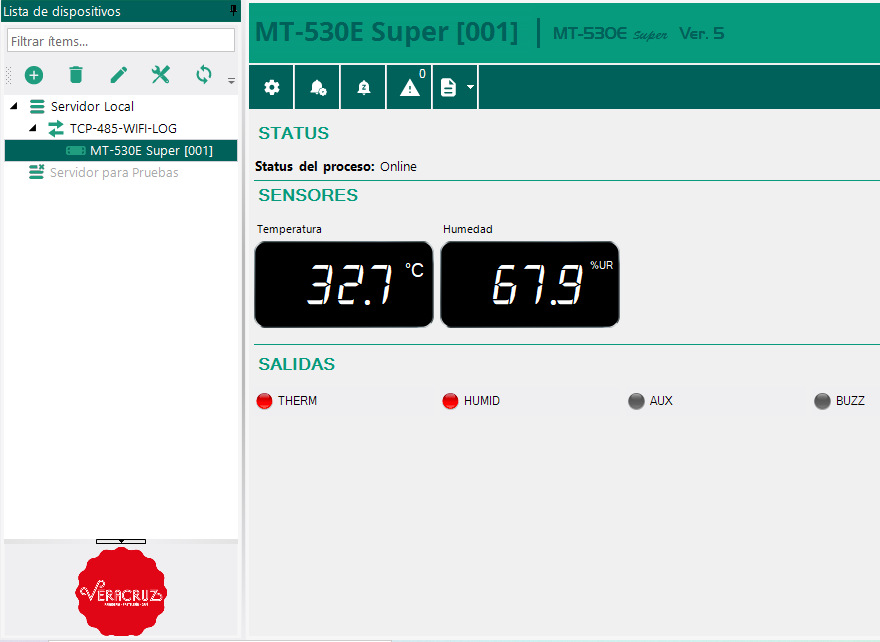The height and width of the screenshot is (642, 880).
Task: Open the device toolbar overflow options
Action: pyautogui.click(x=231, y=81)
